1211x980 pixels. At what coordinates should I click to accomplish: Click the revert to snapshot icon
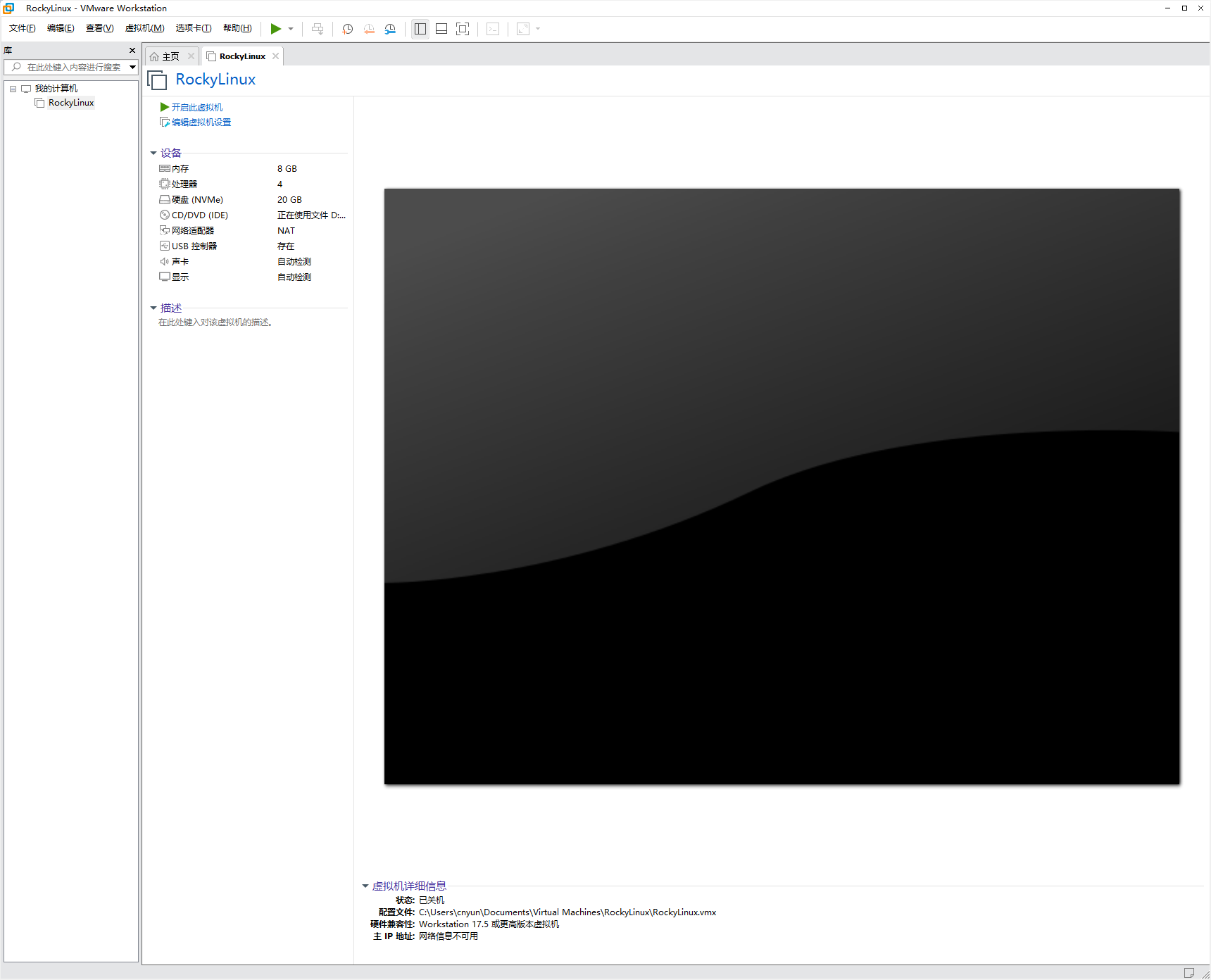(369, 29)
